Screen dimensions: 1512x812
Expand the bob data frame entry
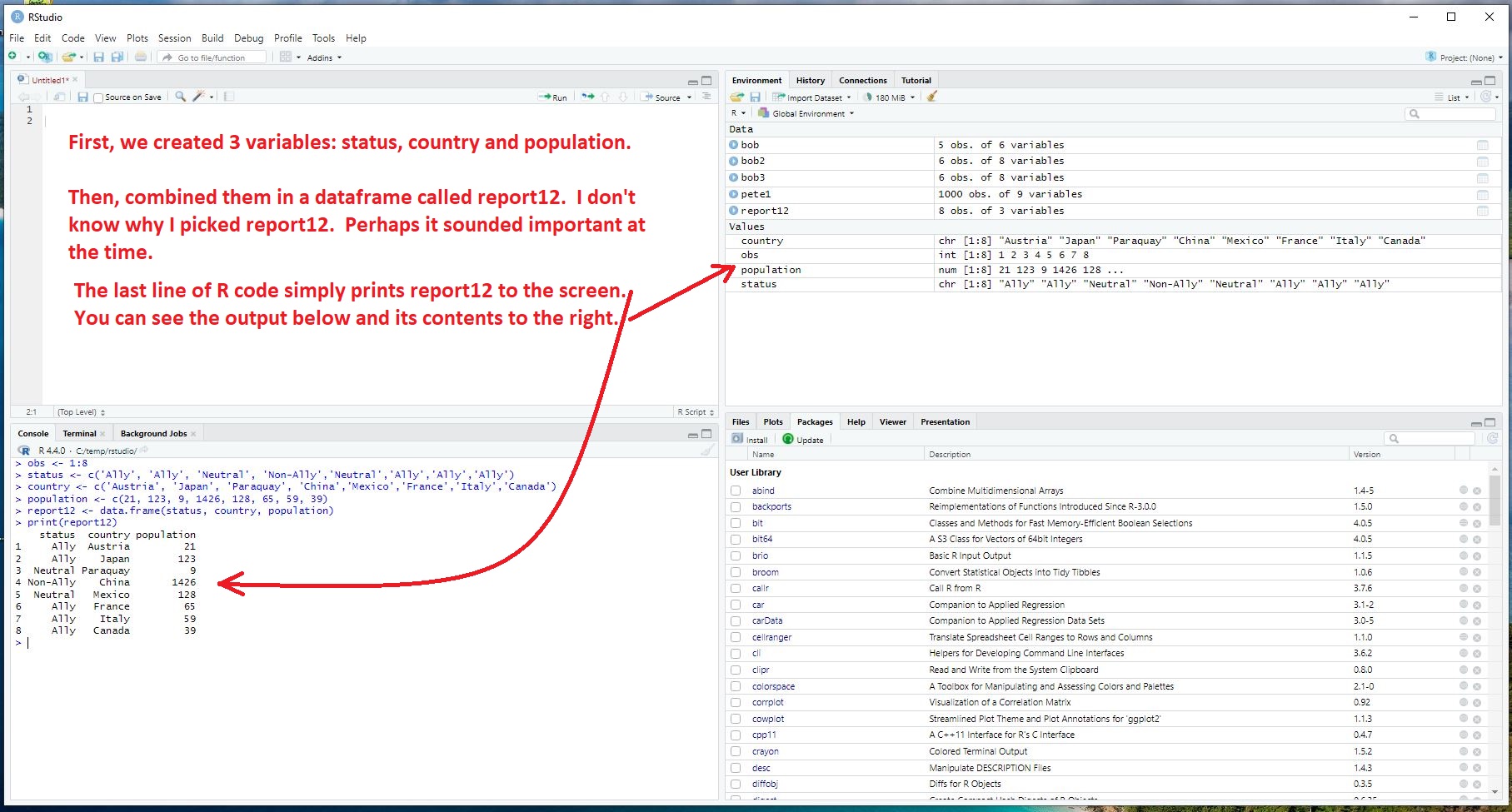pos(734,145)
